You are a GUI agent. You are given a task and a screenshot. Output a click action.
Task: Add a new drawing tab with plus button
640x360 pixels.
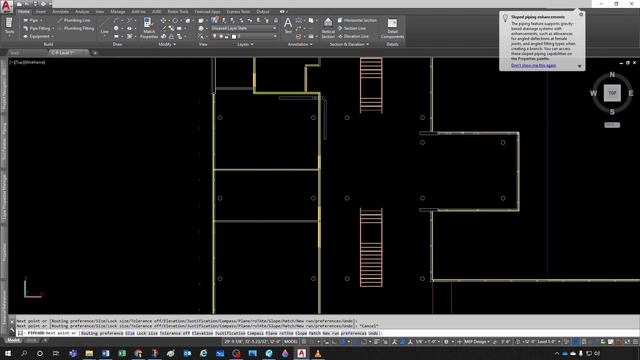[x=95, y=53]
